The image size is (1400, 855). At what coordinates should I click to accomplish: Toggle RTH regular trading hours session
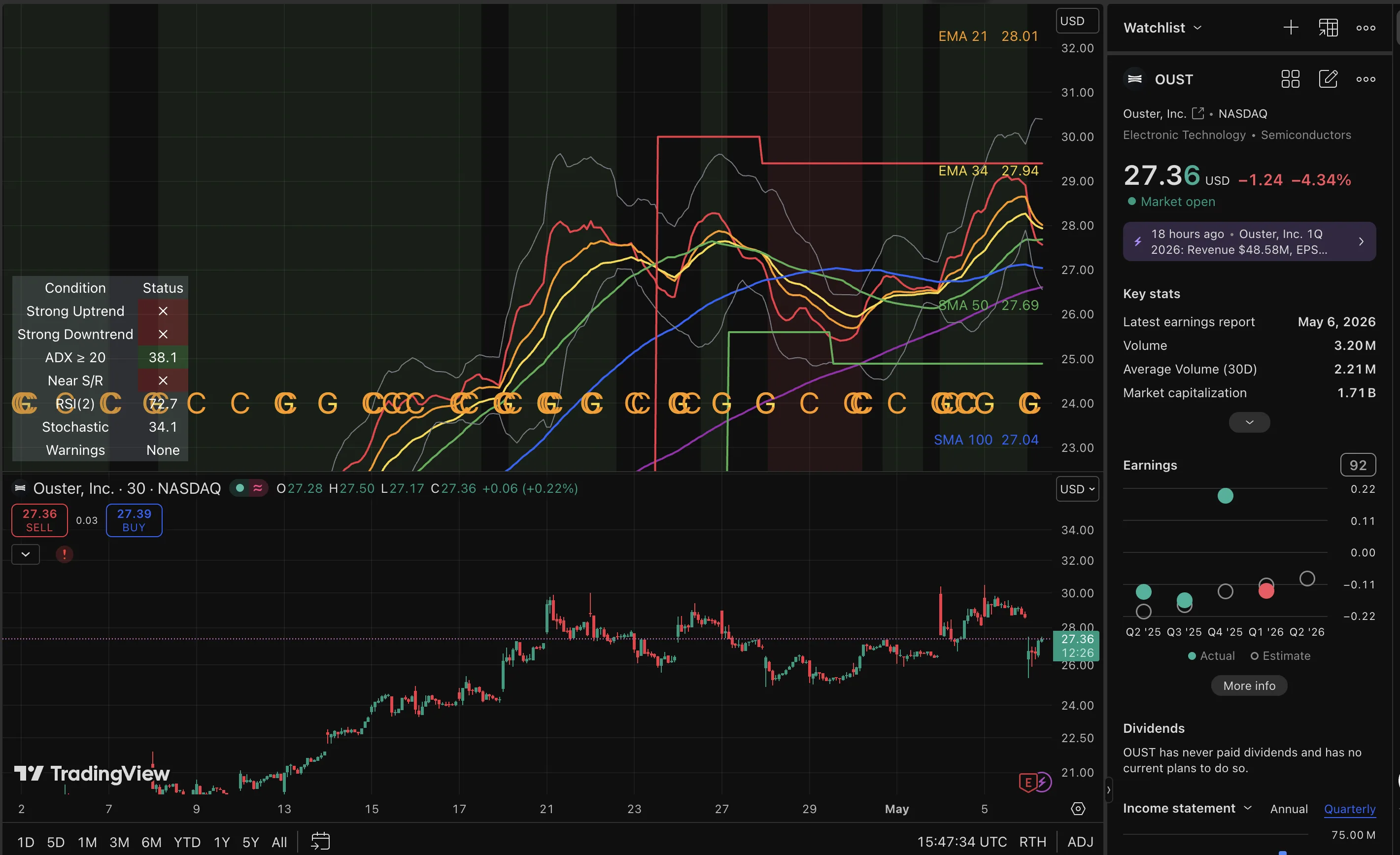pyautogui.click(x=1032, y=841)
